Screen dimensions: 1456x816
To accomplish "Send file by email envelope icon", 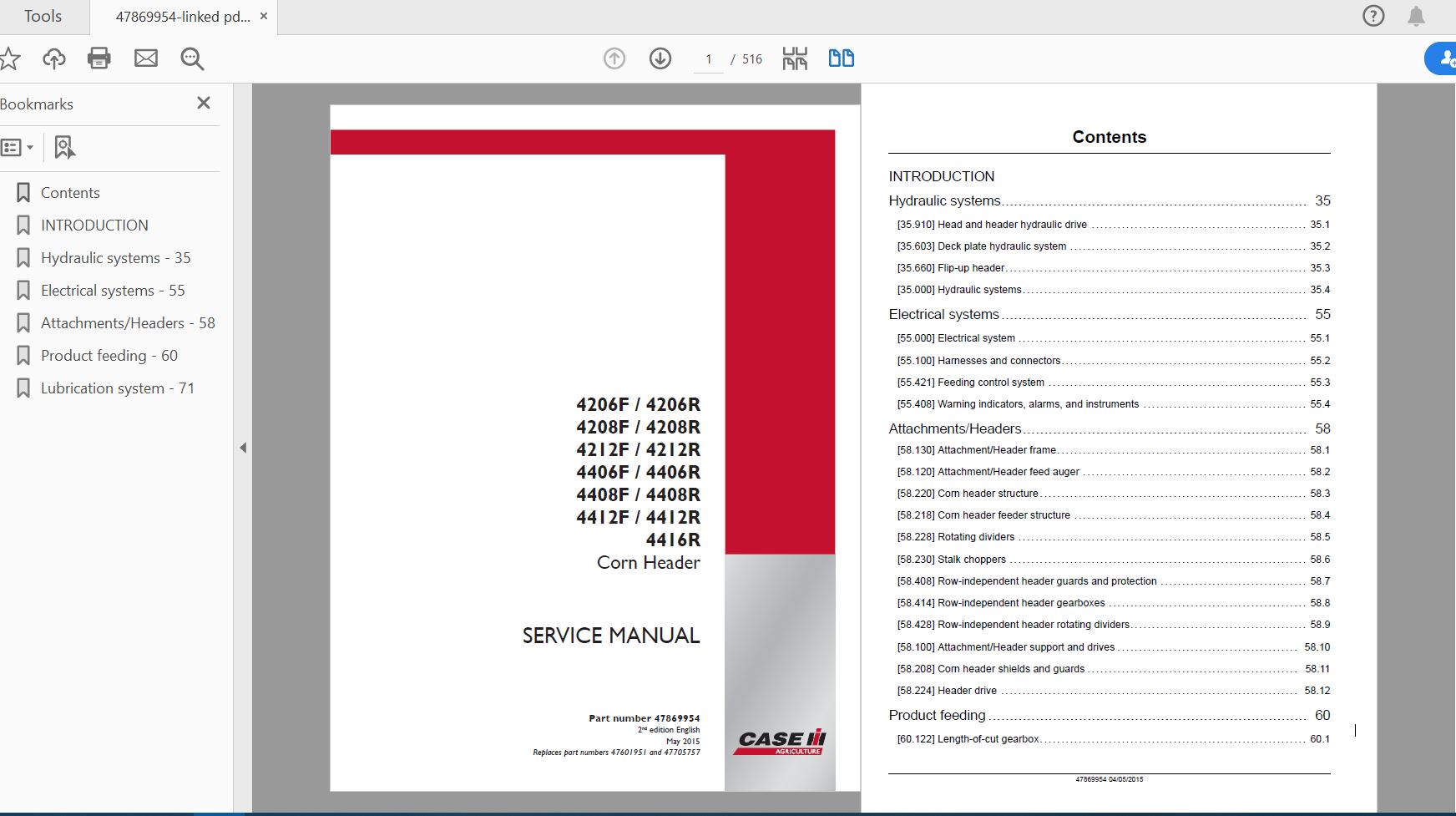I will 146,58.
